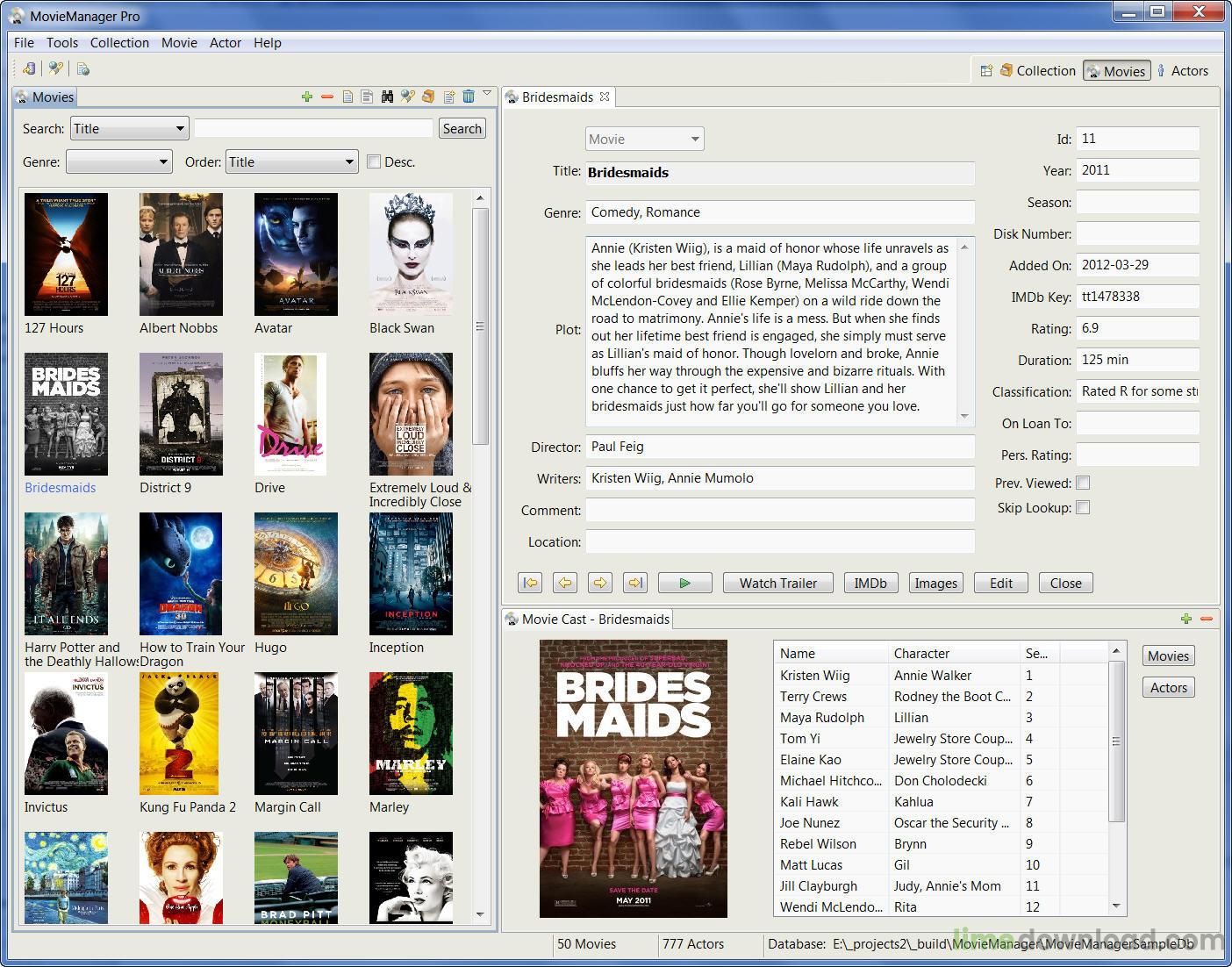The image size is (1232, 967).
Task: Open the report icon in main toolbar
Action: (x=83, y=68)
